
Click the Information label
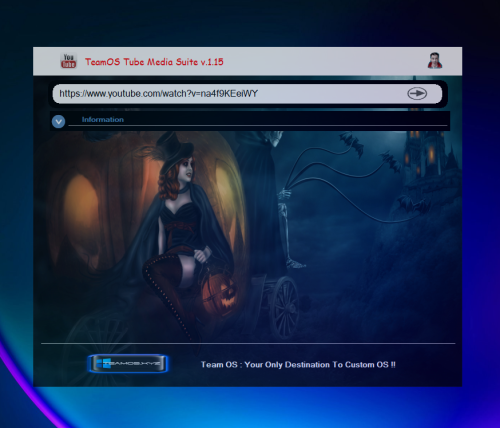point(103,119)
